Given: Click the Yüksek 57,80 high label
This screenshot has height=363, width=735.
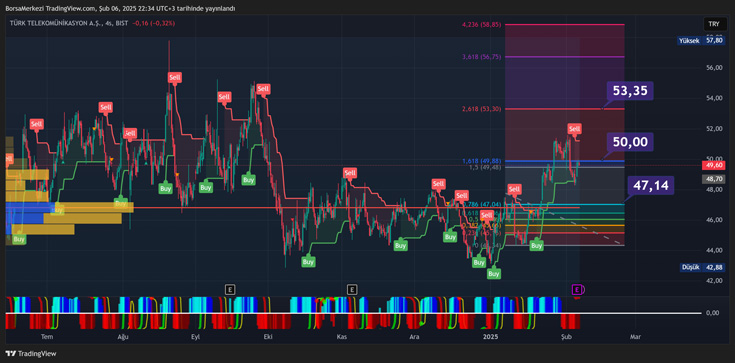Looking at the screenshot, I should pyautogui.click(x=701, y=41).
